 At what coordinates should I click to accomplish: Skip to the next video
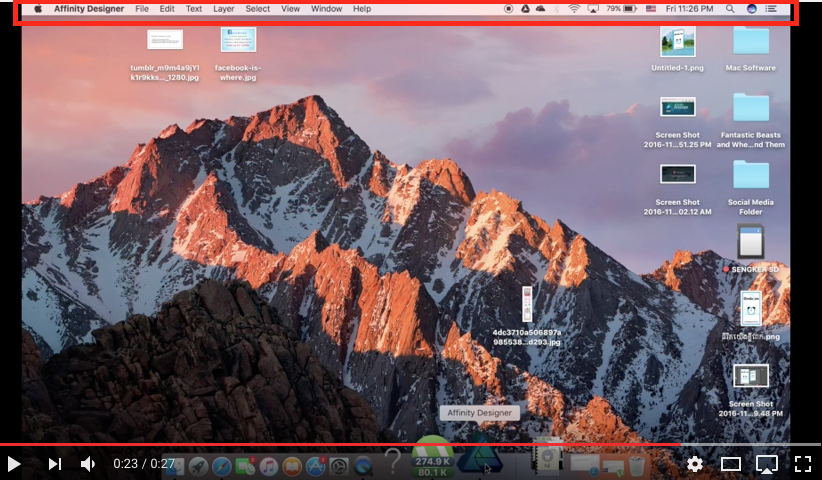coord(55,464)
